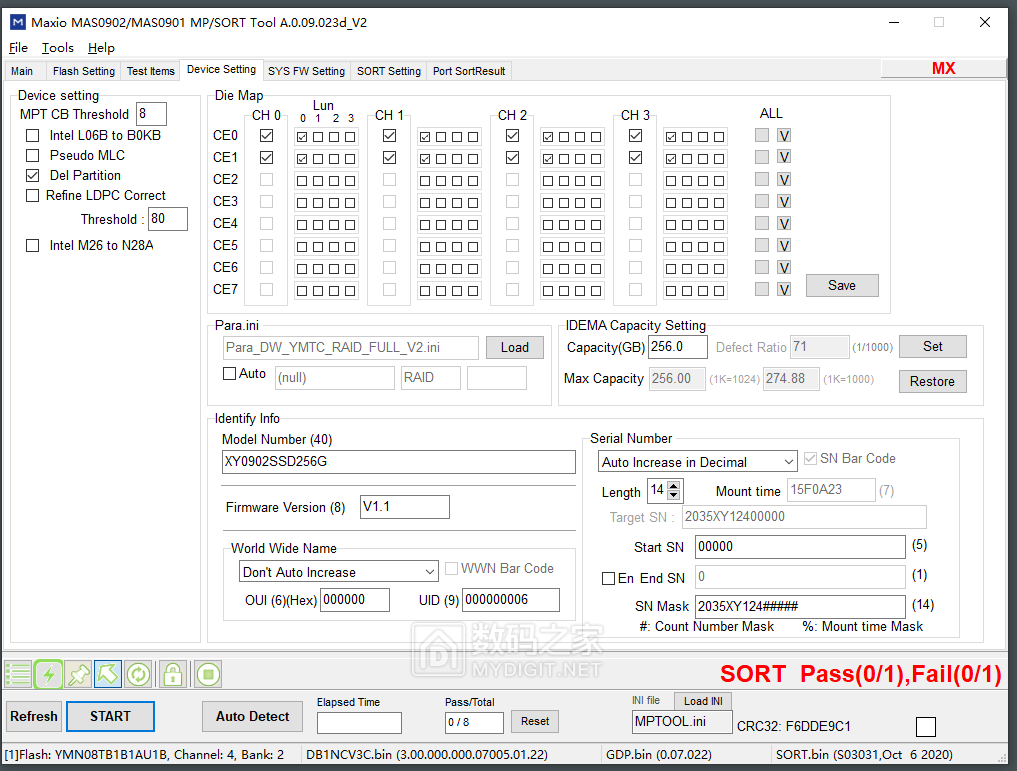Viewport: 1017px width, 771px height.
Task: Click the Restore capacity button
Action: click(933, 381)
